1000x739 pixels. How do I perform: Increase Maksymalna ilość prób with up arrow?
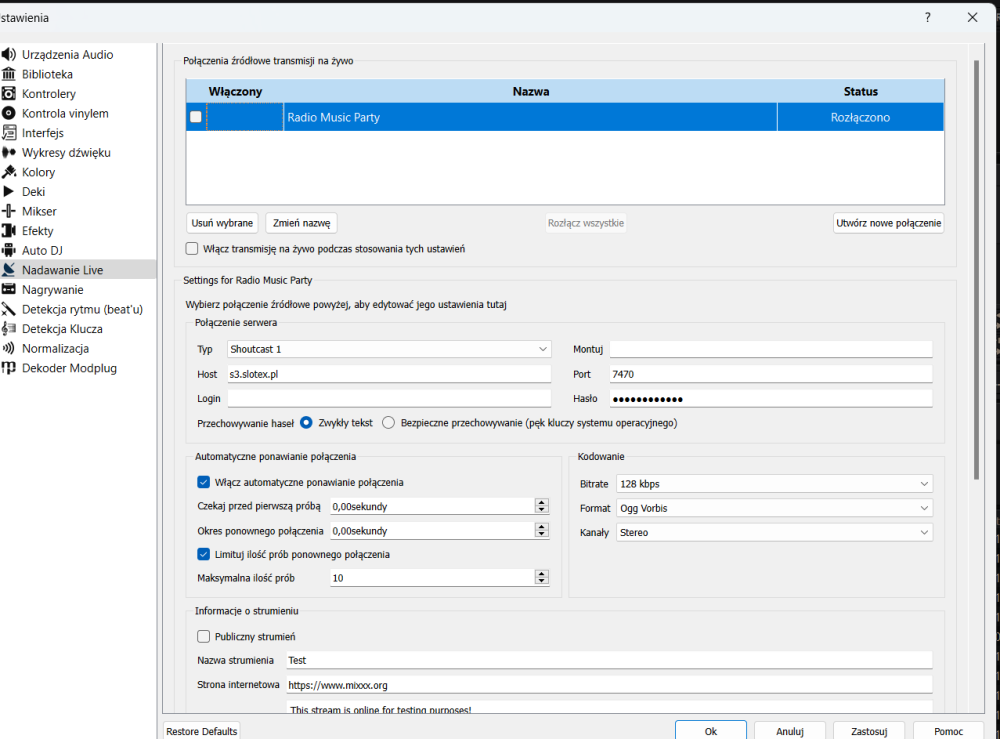point(541,574)
